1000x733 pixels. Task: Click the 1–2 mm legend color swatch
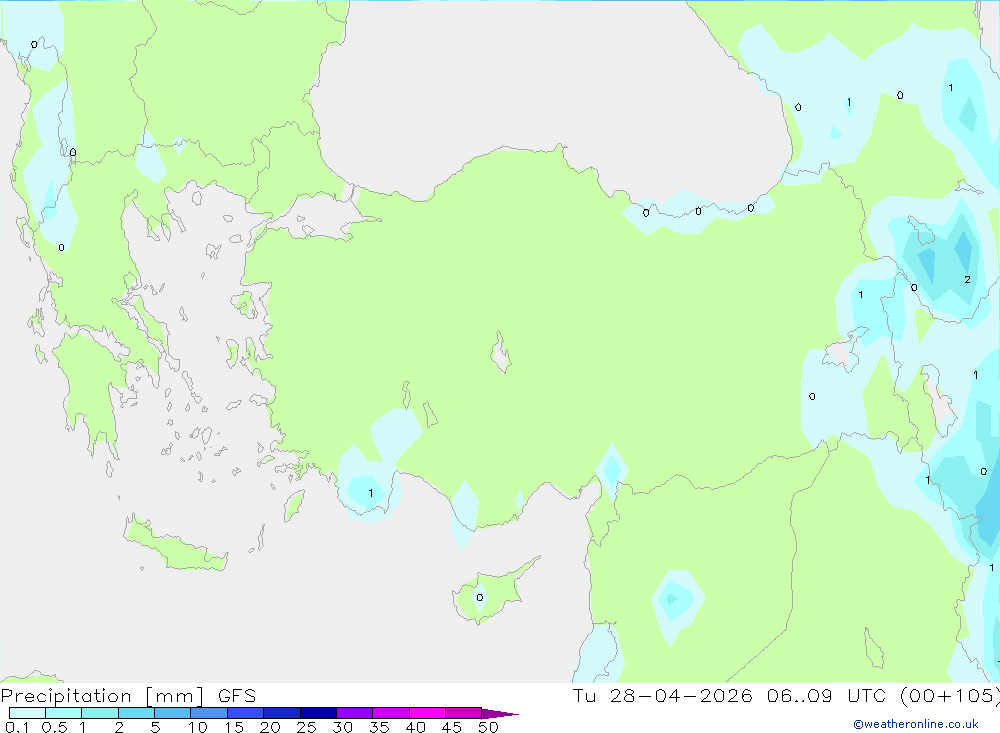[x=99, y=713]
